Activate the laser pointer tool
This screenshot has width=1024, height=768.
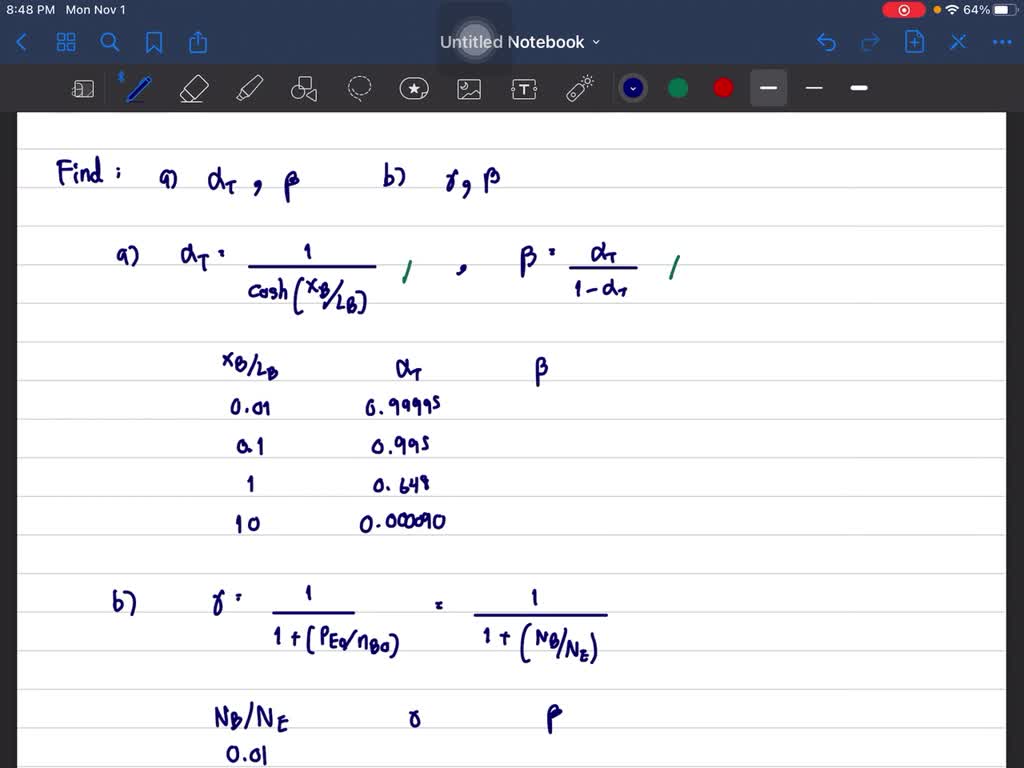(579, 88)
